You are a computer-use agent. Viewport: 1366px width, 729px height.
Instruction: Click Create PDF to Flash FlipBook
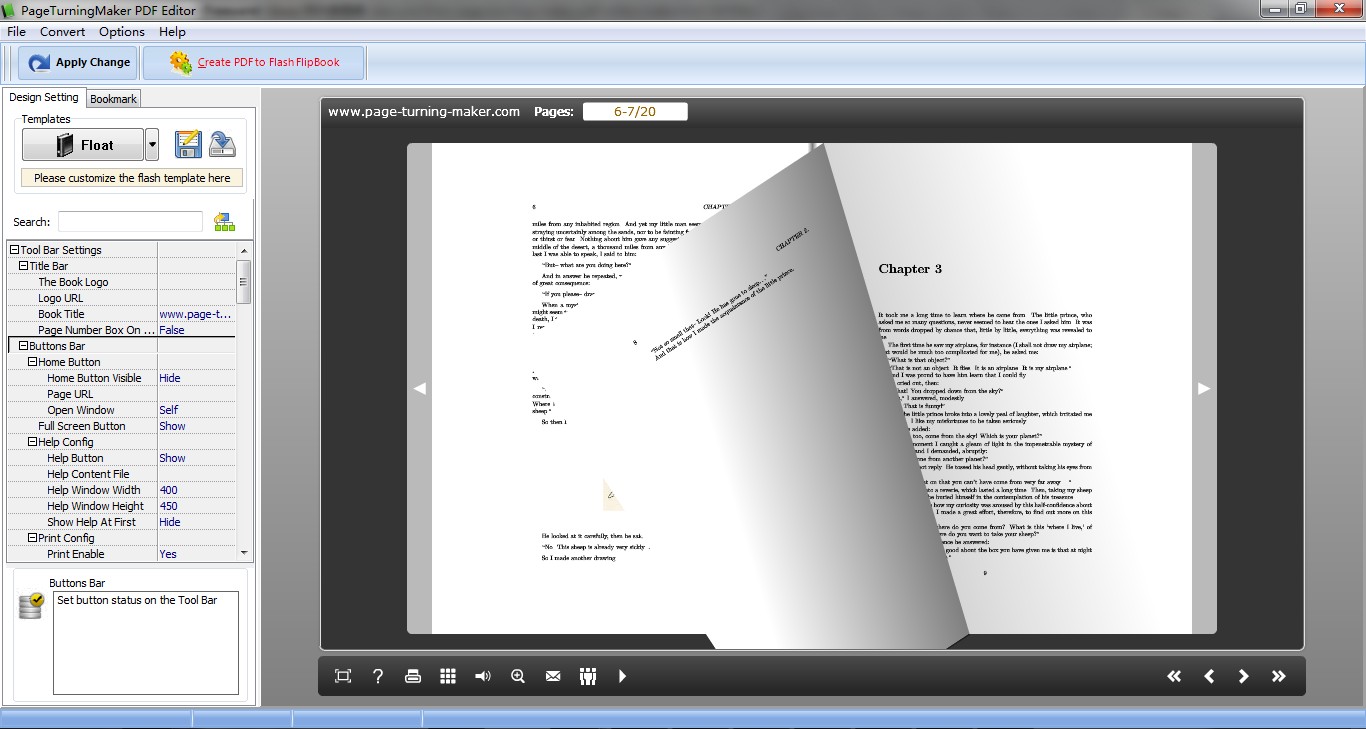(x=254, y=62)
